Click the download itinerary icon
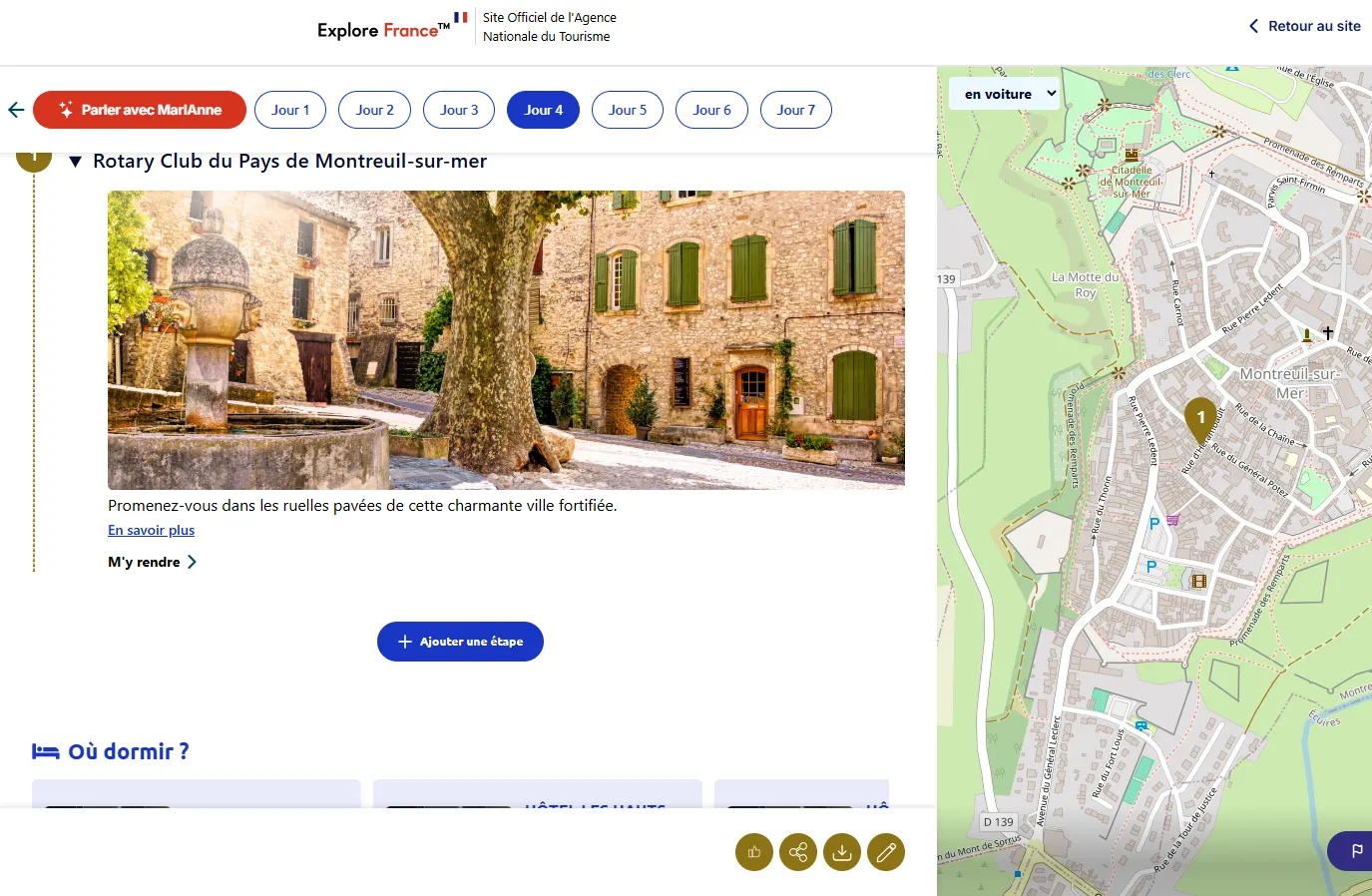 [x=842, y=852]
